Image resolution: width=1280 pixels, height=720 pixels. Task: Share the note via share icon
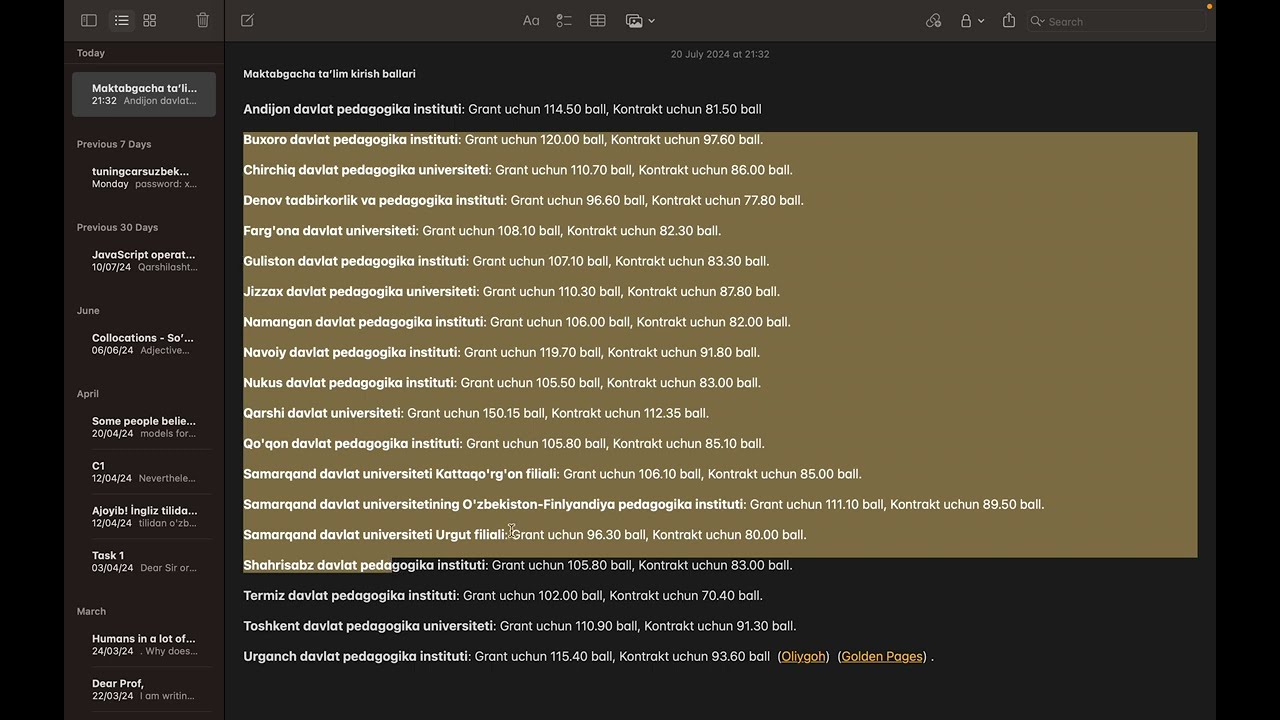point(1009,20)
